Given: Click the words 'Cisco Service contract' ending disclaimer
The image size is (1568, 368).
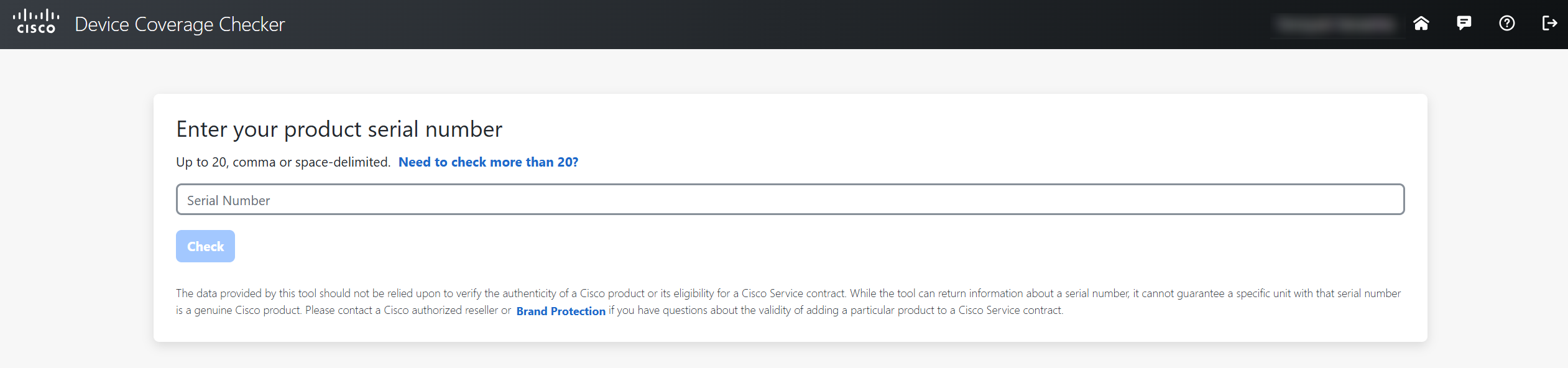Looking at the screenshot, I should pyautogui.click(x=1010, y=310).
